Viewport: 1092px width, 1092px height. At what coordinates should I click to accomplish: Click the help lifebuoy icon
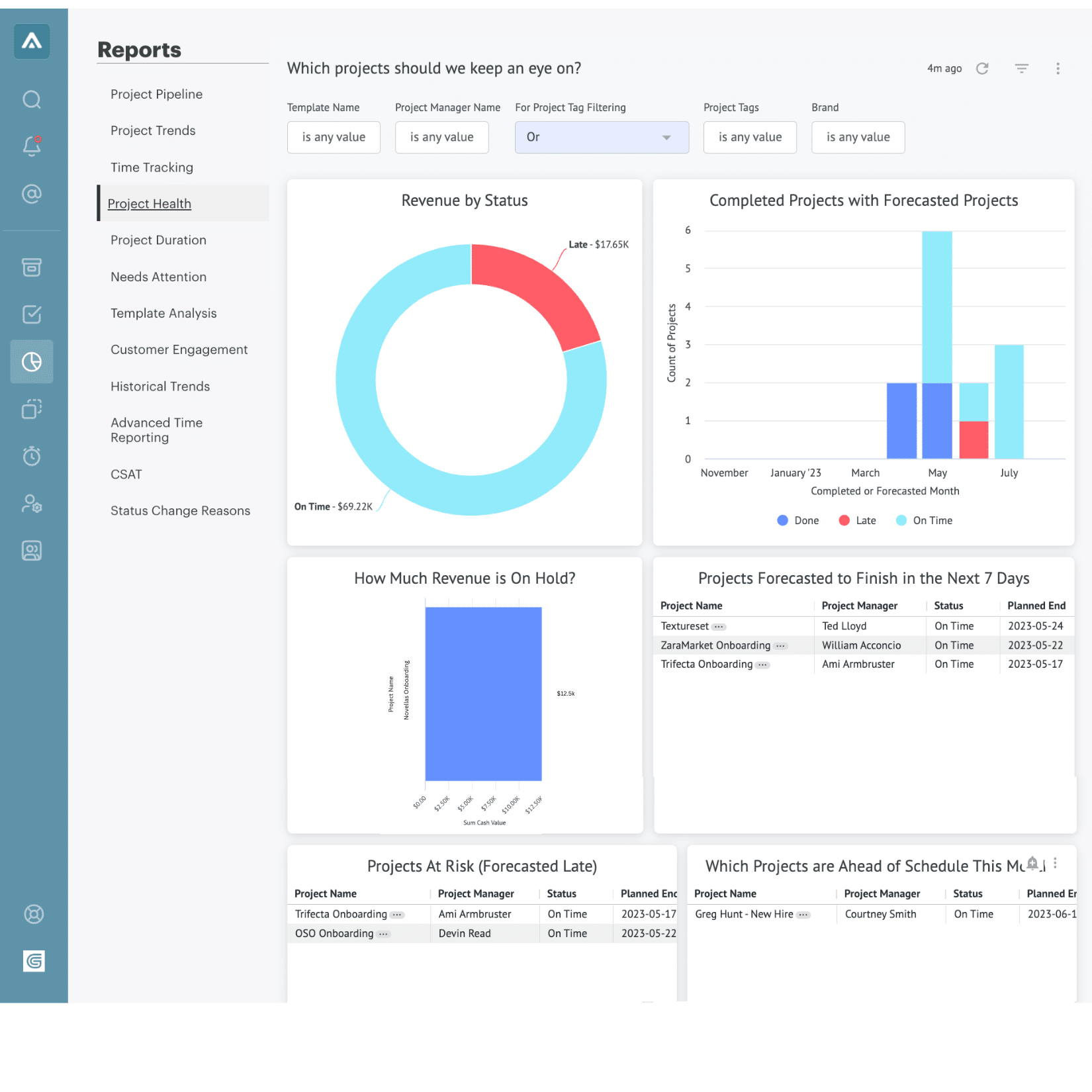pos(34,914)
